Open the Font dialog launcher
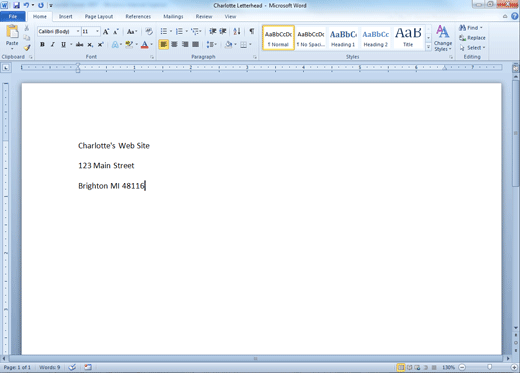 (x=152, y=57)
